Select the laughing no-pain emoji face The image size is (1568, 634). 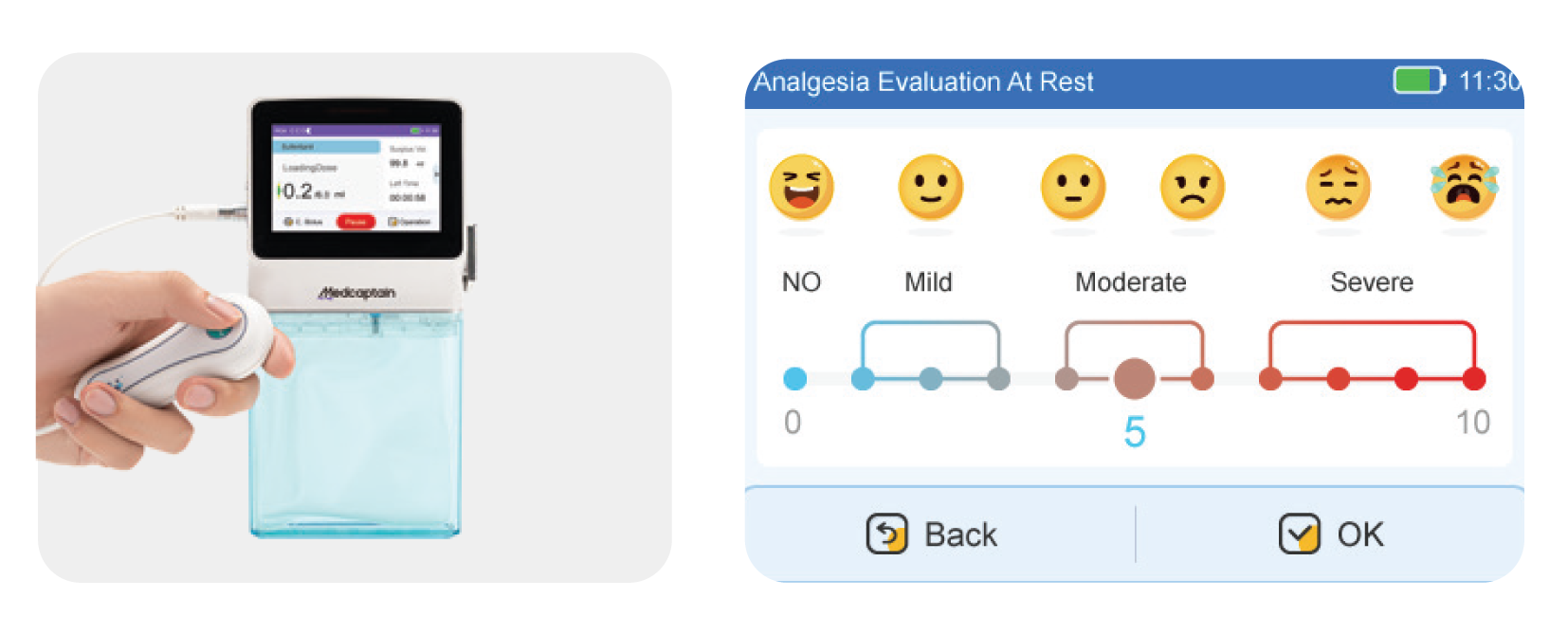(x=801, y=187)
